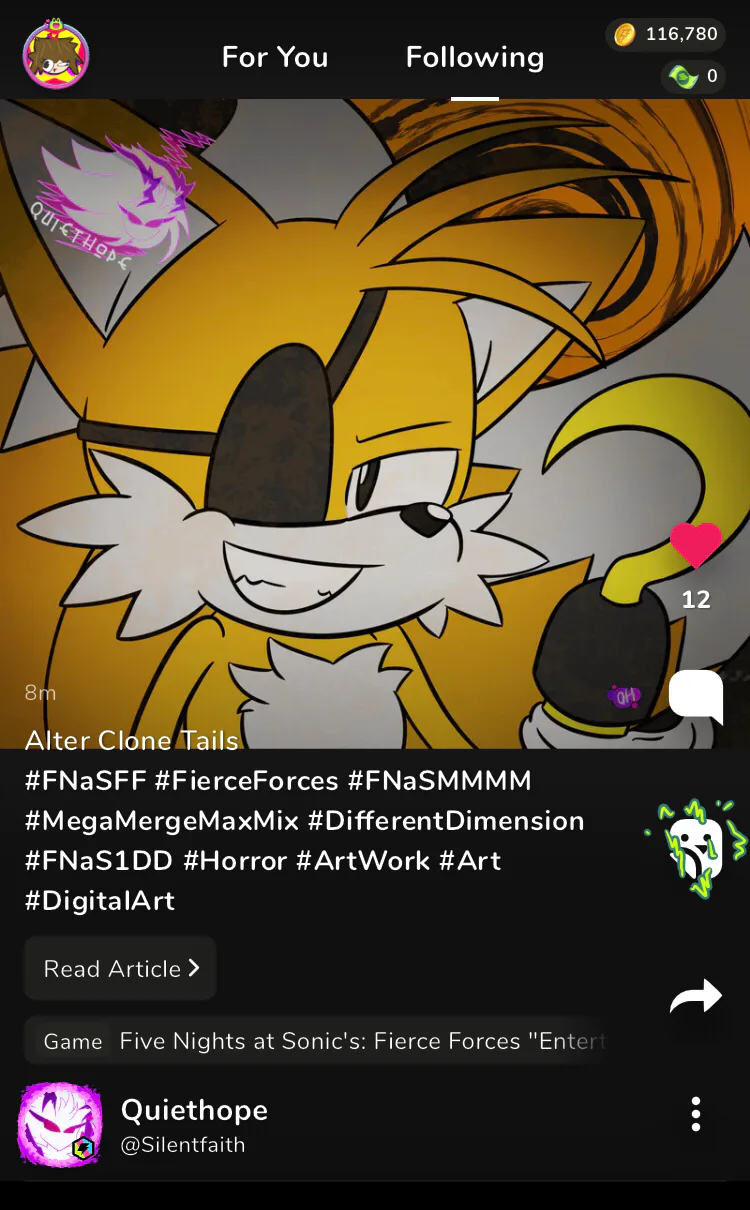750x1210 pixels.
Task: Open Read Article button
Action: coord(120,968)
